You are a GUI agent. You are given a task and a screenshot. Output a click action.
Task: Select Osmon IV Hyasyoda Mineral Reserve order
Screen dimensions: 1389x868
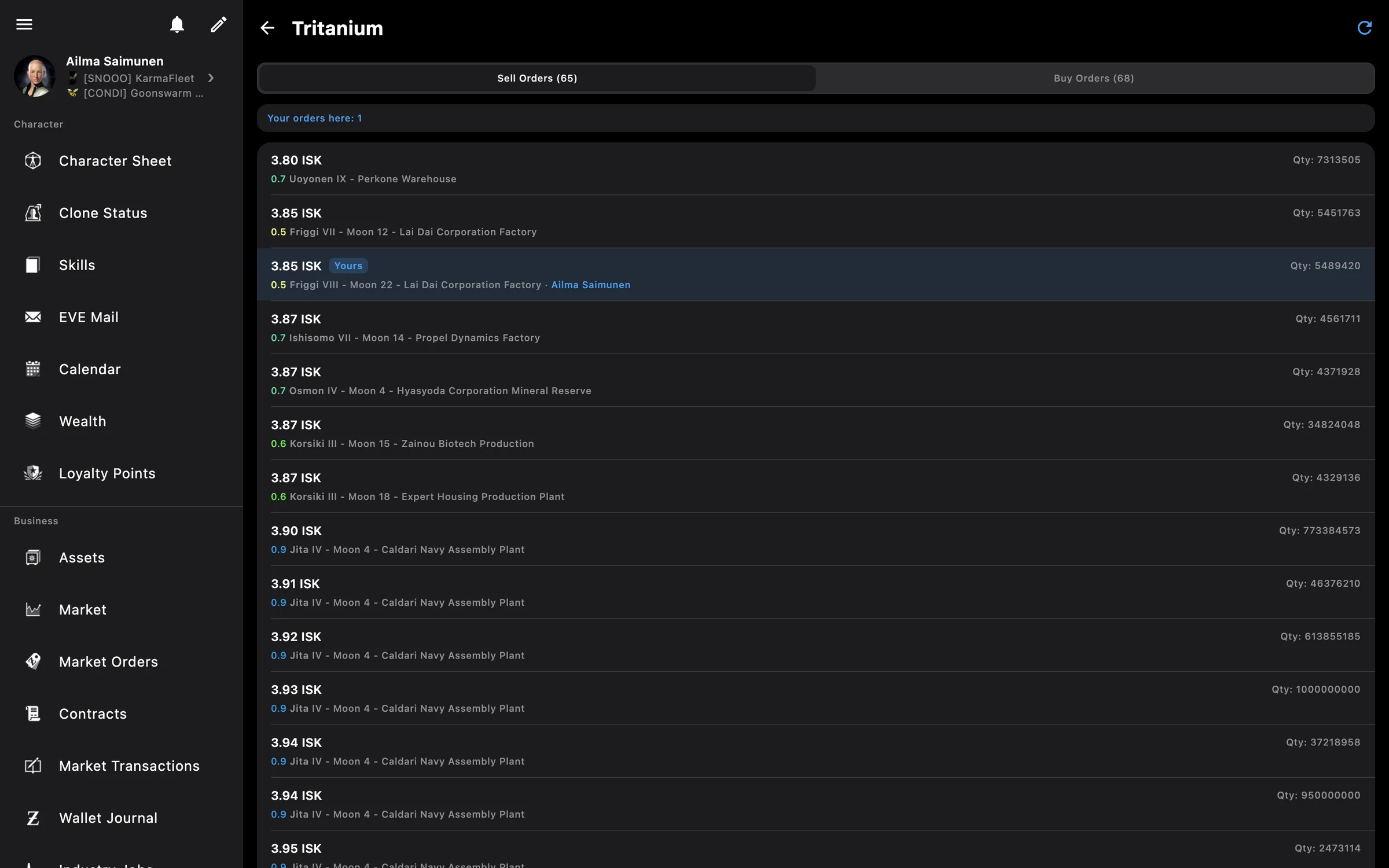coord(816,381)
